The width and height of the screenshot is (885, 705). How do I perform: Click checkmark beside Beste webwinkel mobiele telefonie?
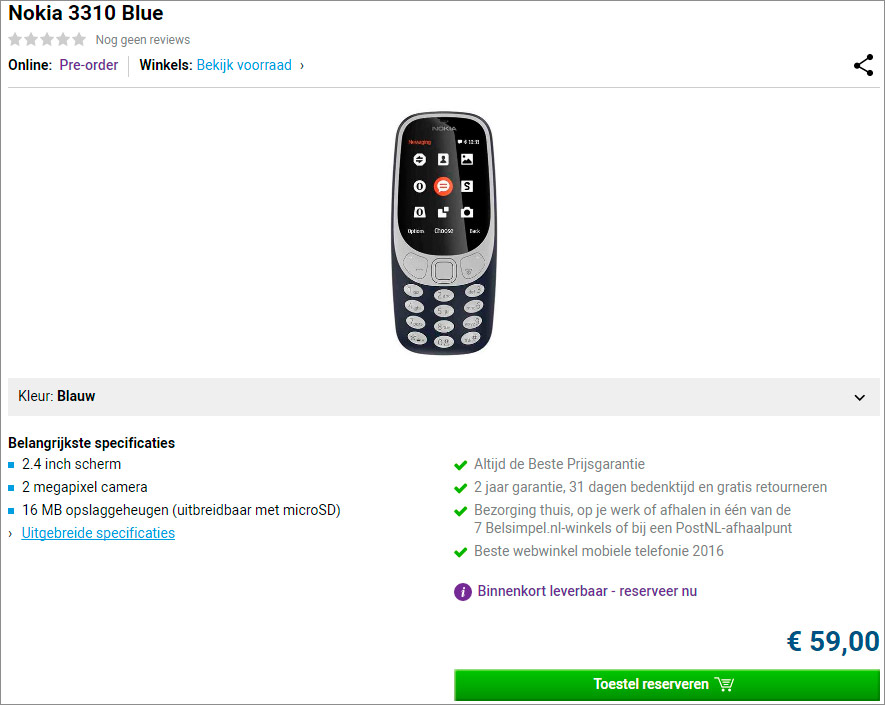tap(461, 552)
